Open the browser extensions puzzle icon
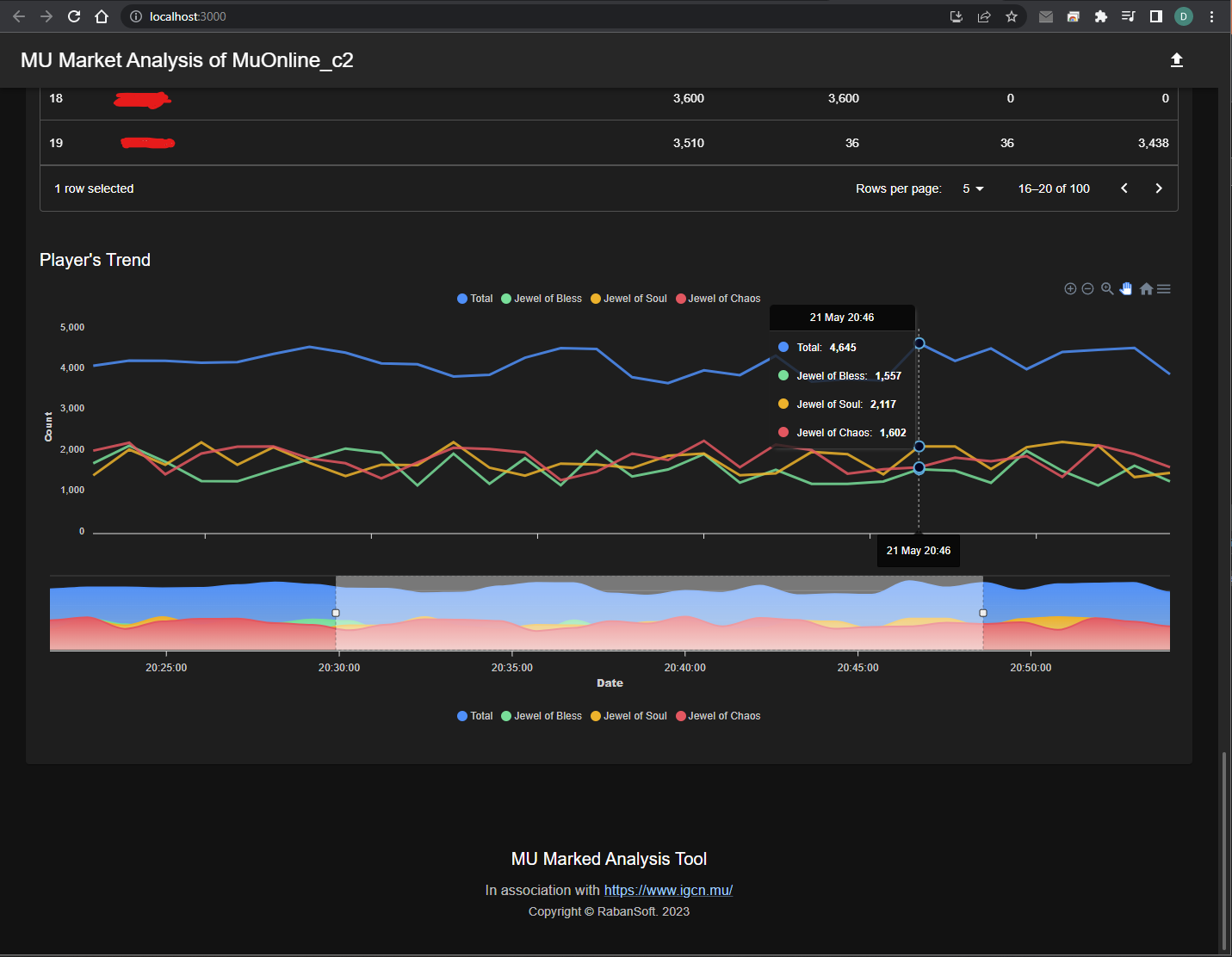The width and height of the screenshot is (1232, 957). coord(1100,16)
